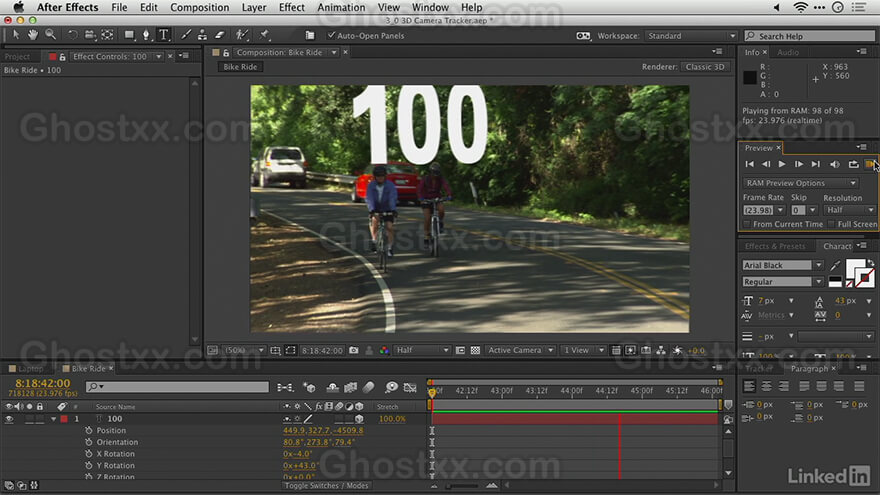Screen dimensions: 880x495
Task: Open Regular font style dropdown
Action: tap(819, 282)
